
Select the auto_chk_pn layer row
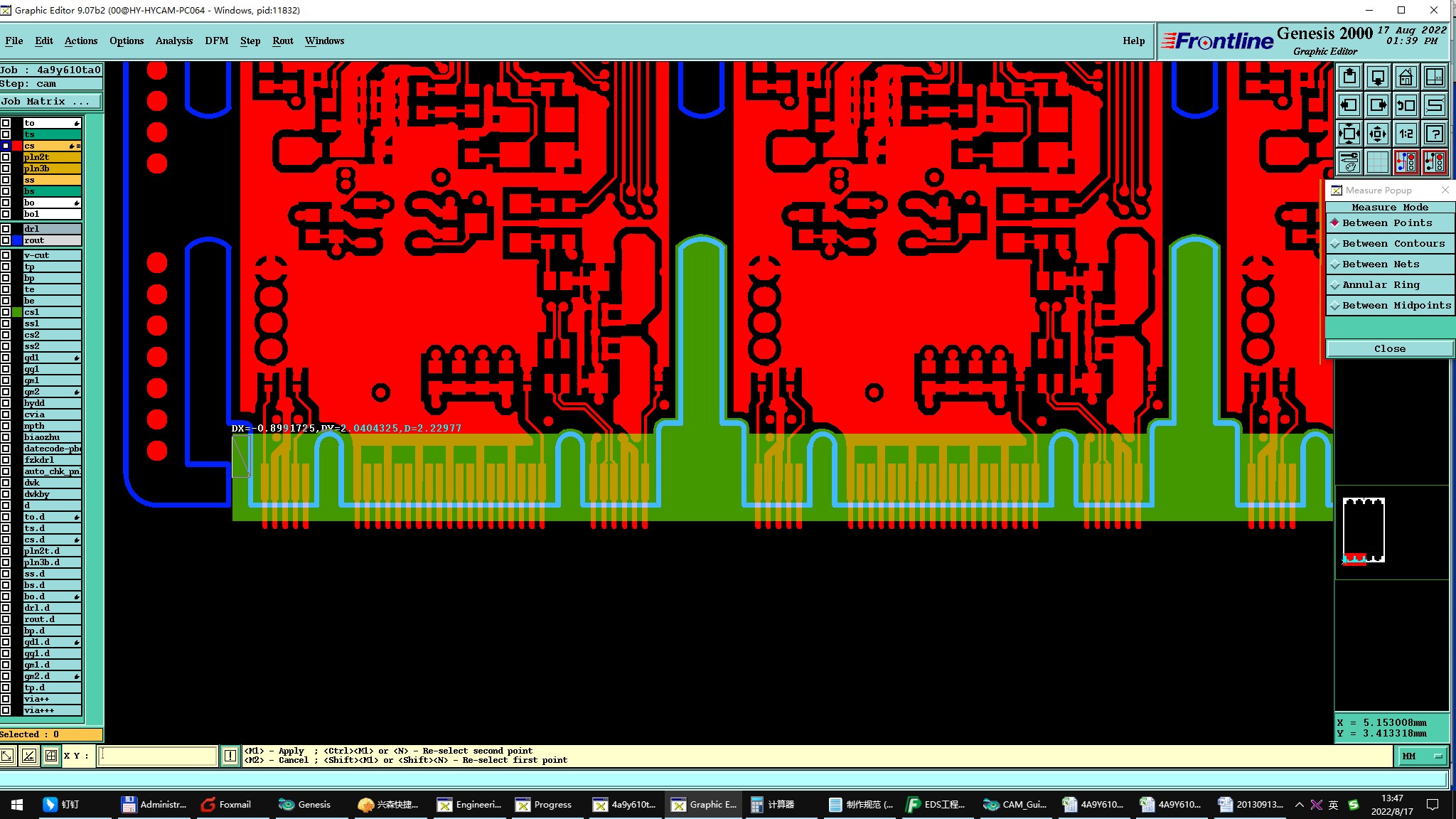pos(52,471)
